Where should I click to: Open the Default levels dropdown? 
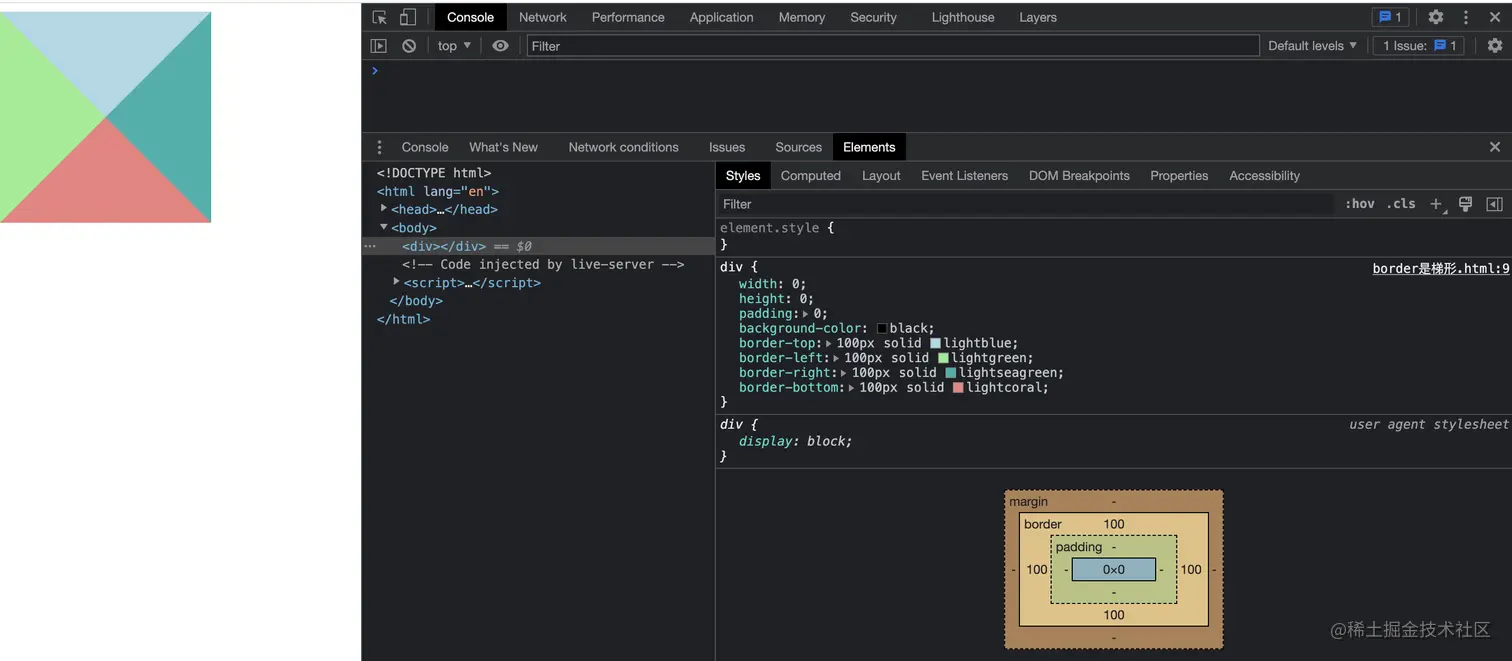[1312, 46]
